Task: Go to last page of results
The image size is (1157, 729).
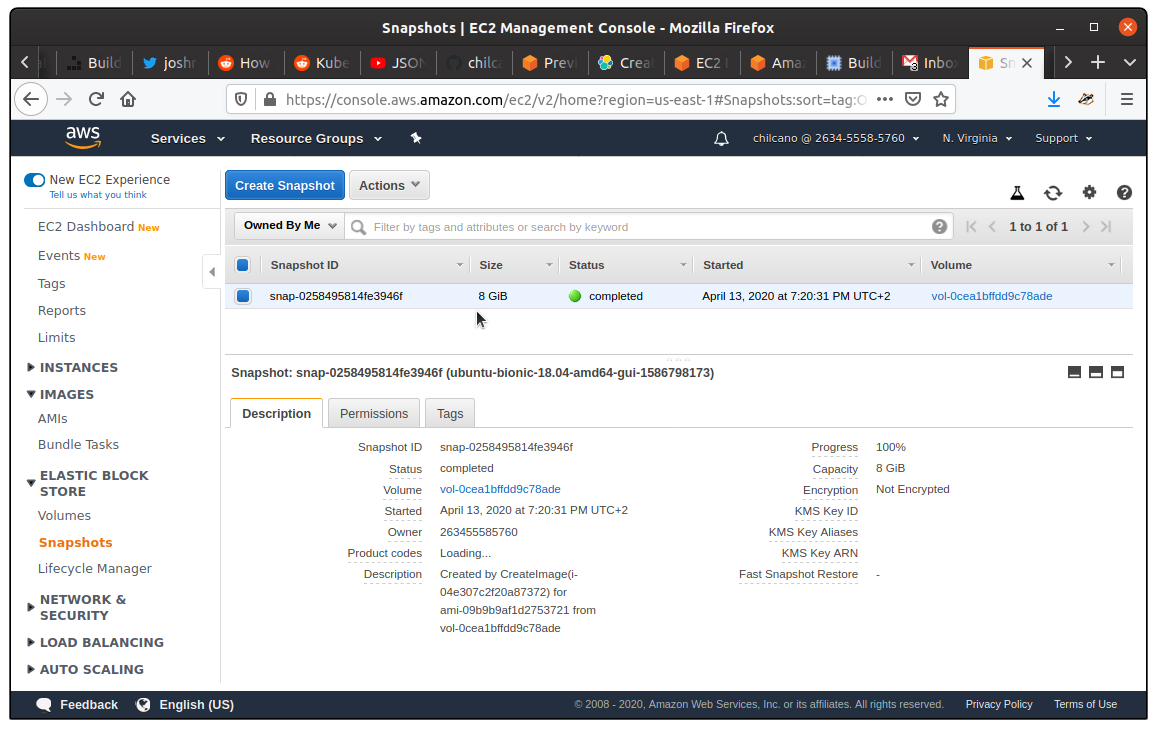Action: pyautogui.click(x=1106, y=227)
